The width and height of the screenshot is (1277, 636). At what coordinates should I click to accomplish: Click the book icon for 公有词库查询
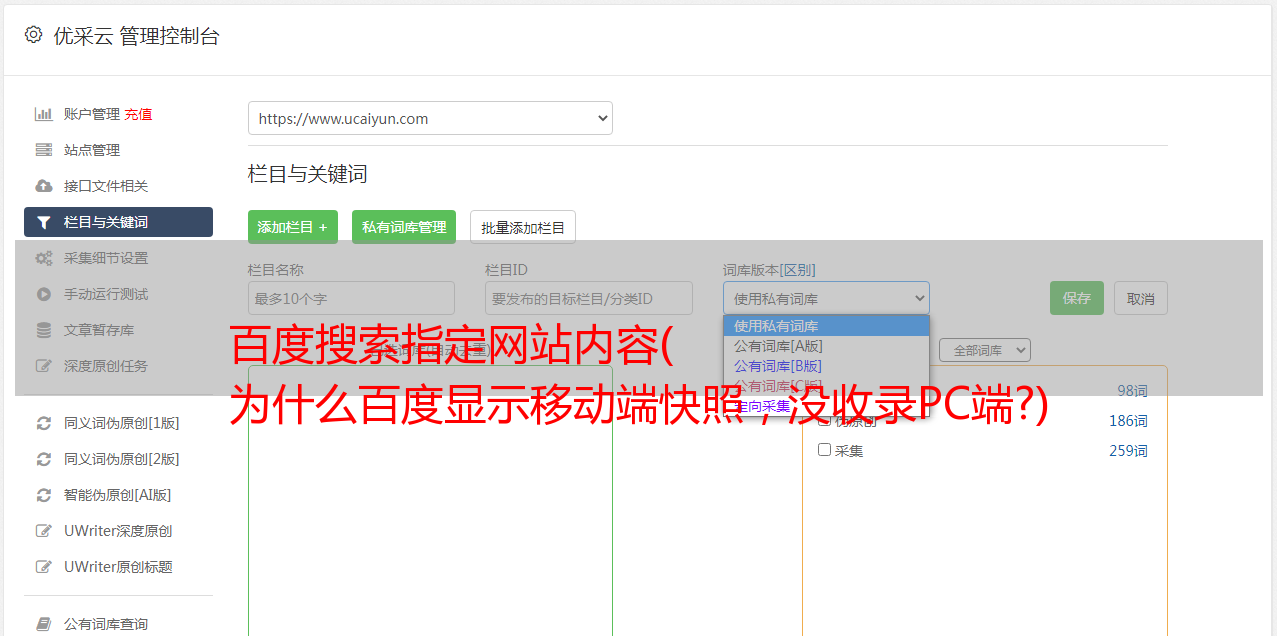[x=43, y=624]
